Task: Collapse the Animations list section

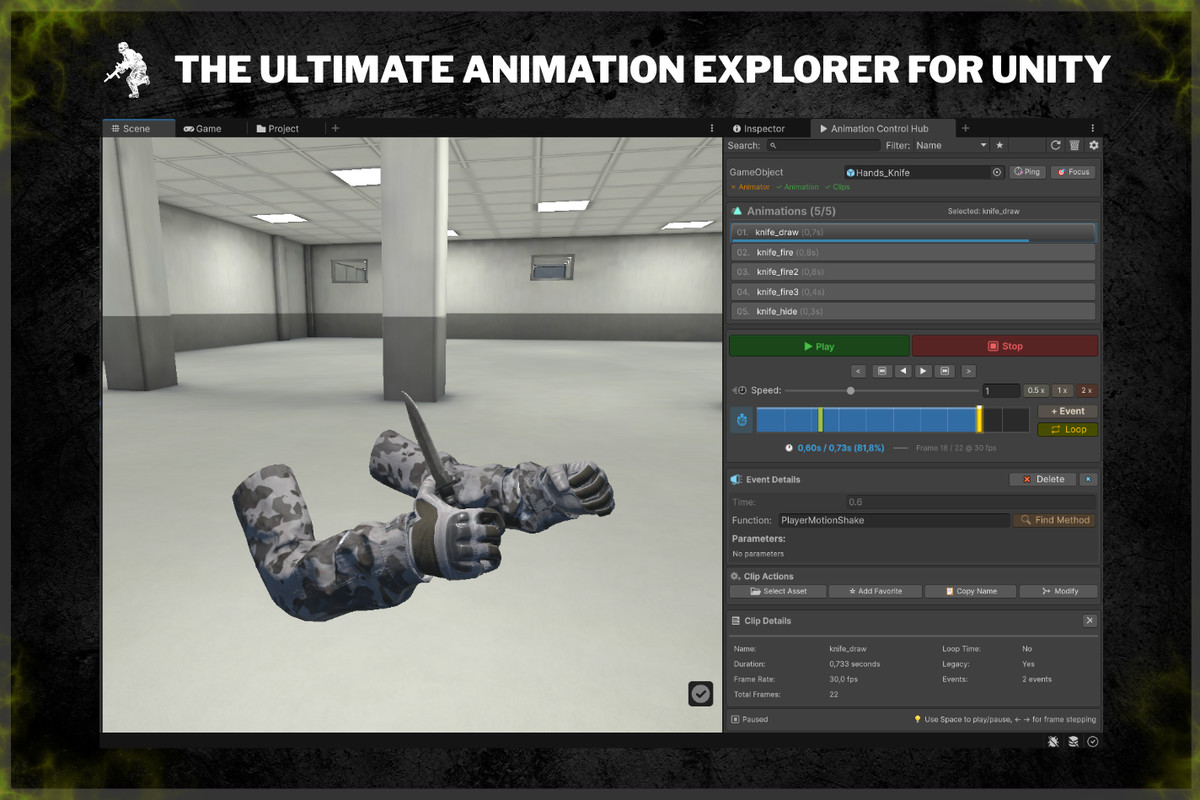Action: pyautogui.click(x=737, y=211)
